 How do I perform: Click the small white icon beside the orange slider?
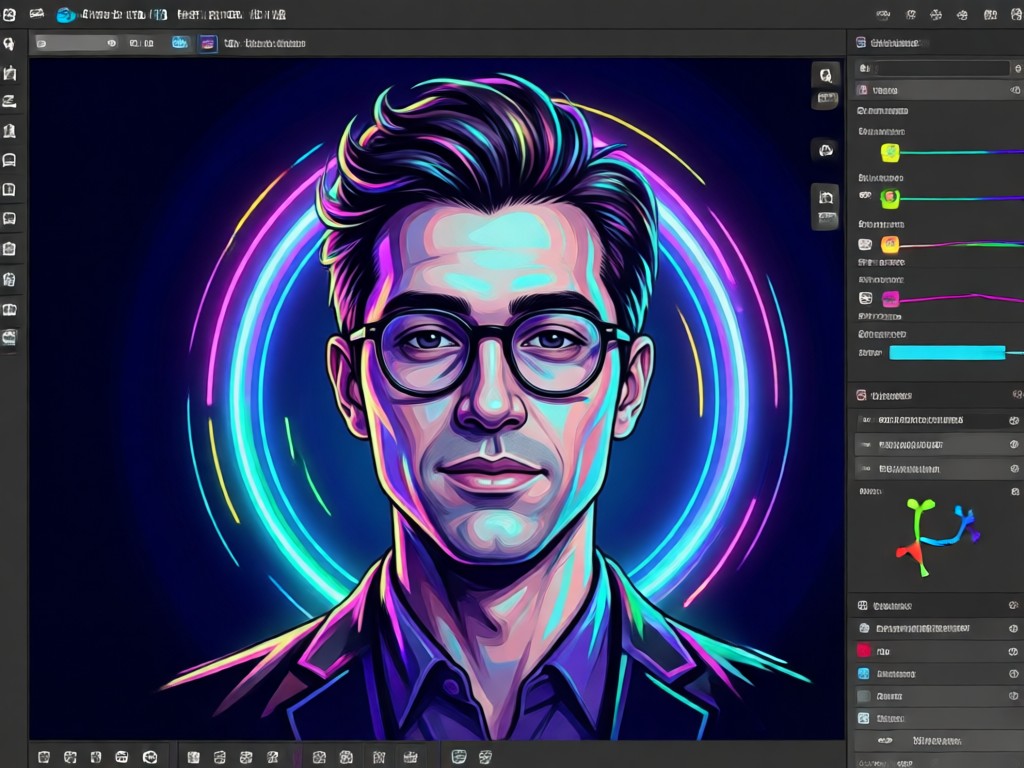pos(865,244)
